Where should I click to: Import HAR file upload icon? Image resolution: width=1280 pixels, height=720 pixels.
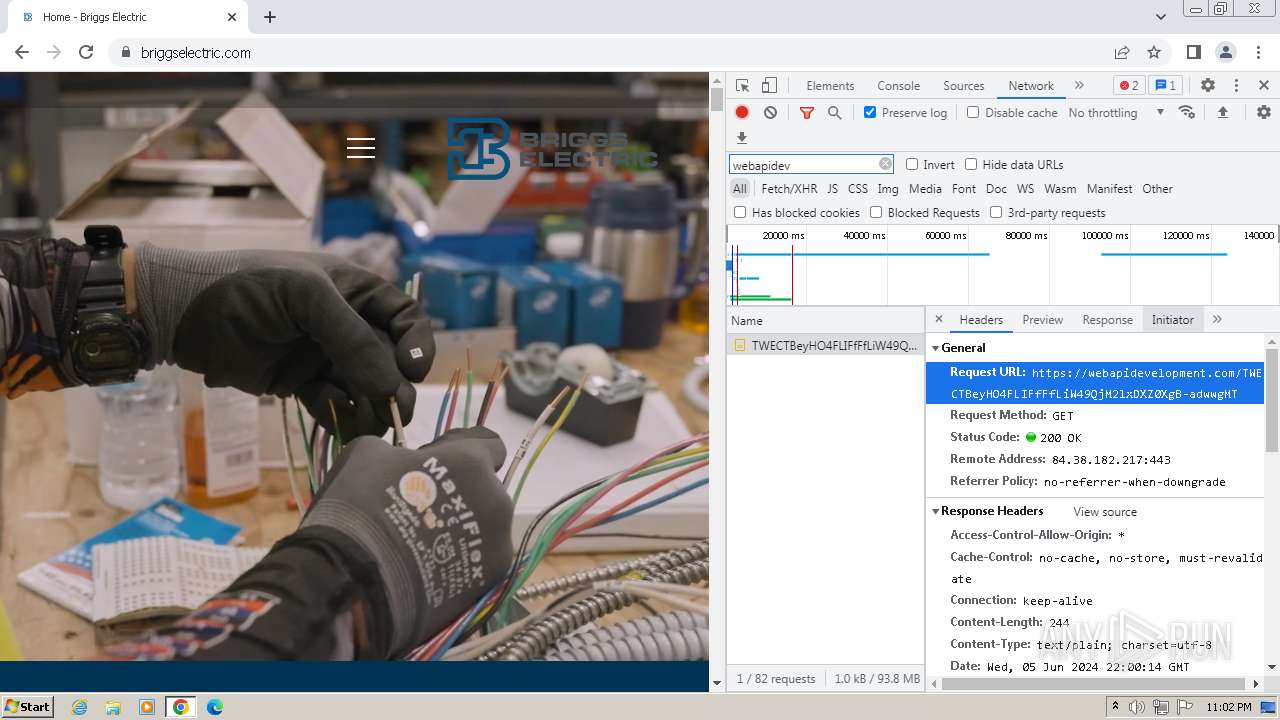(1222, 113)
